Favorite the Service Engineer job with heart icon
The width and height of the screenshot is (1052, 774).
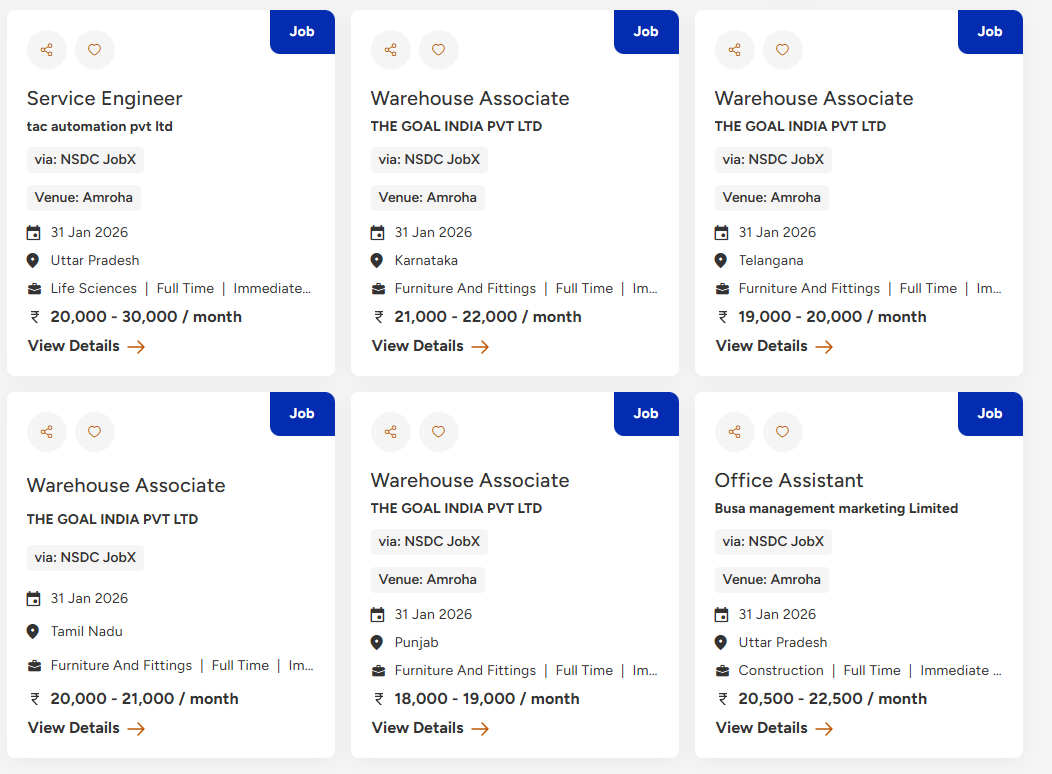tap(95, 50)
